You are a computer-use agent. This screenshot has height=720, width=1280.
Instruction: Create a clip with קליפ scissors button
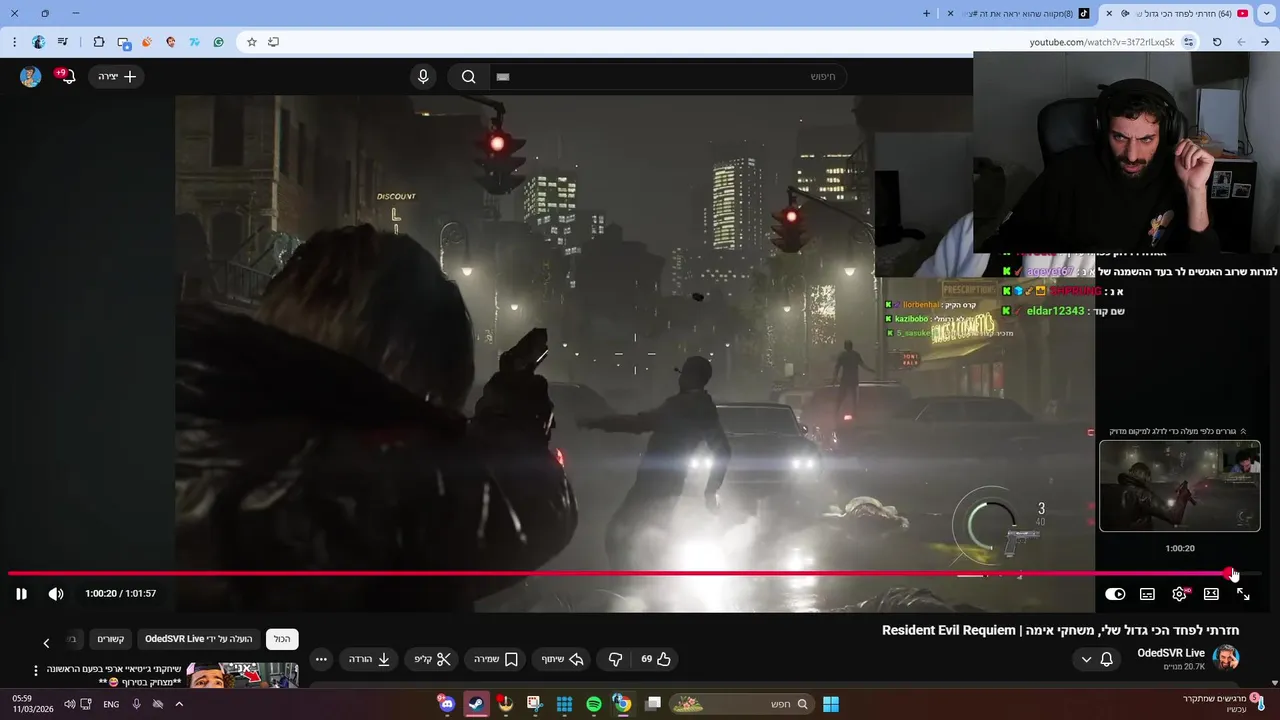(x=433, y=659)
